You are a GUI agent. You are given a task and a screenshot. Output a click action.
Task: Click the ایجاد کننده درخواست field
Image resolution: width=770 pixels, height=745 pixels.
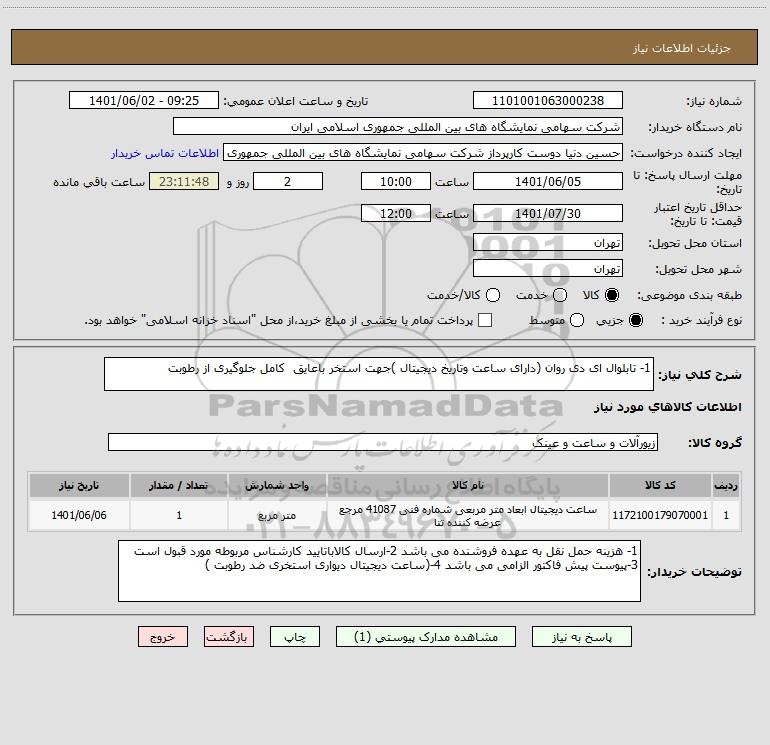point(423,153)
